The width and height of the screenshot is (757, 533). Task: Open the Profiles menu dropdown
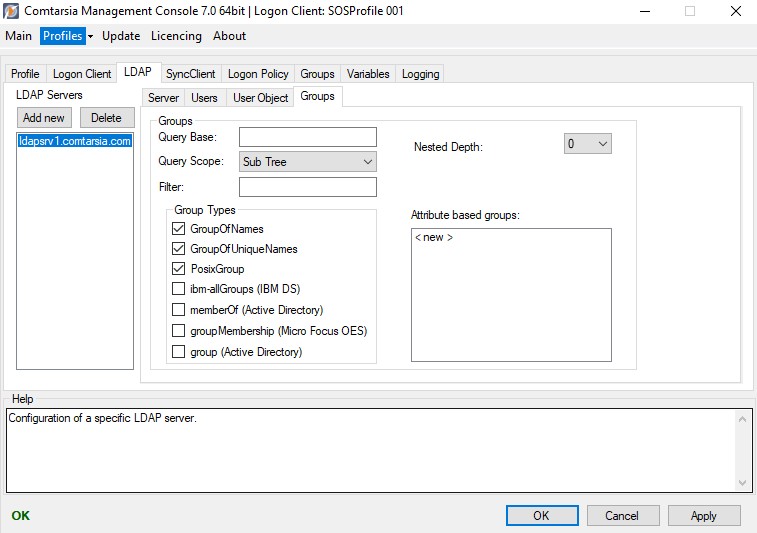coord(67,36)
